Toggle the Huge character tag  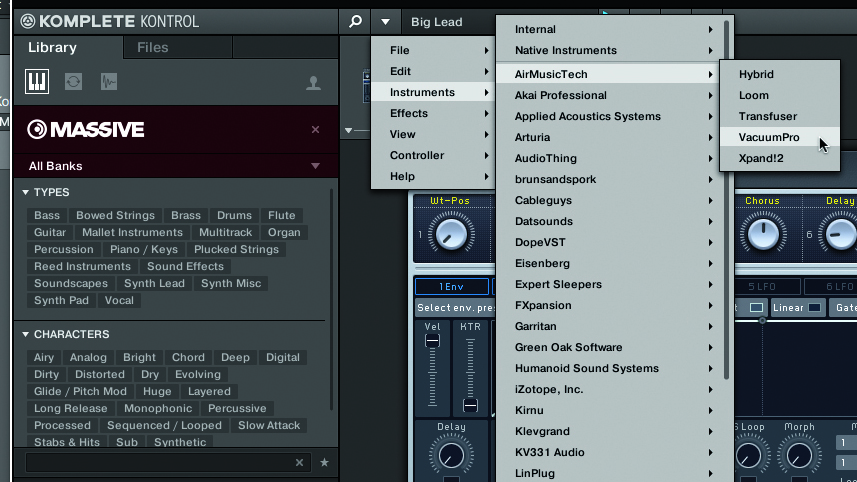click(157, 391)
